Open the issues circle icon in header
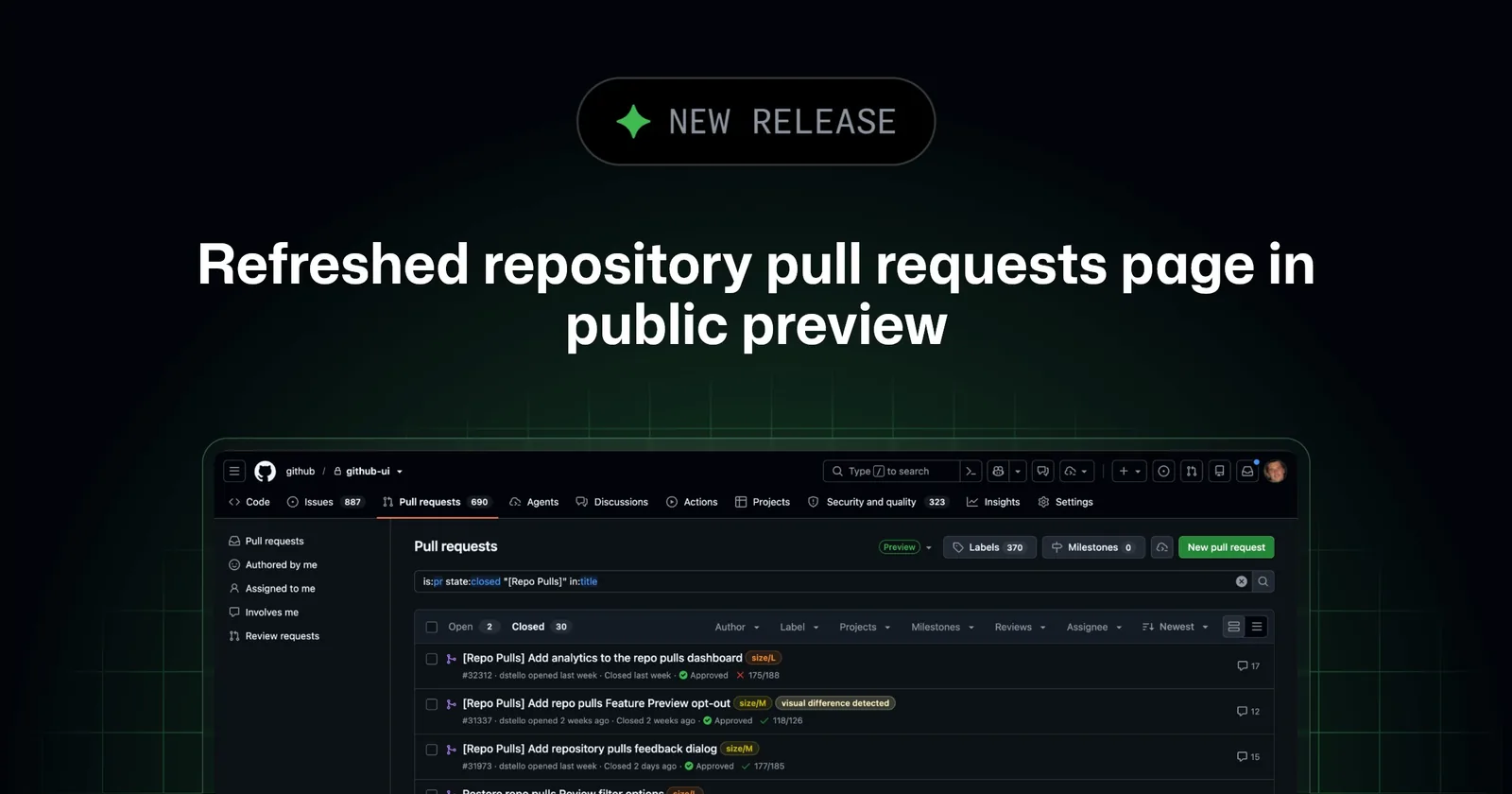Image resolution: width=1512 pixels, height=794 pixels. (x=1164, y=471)
